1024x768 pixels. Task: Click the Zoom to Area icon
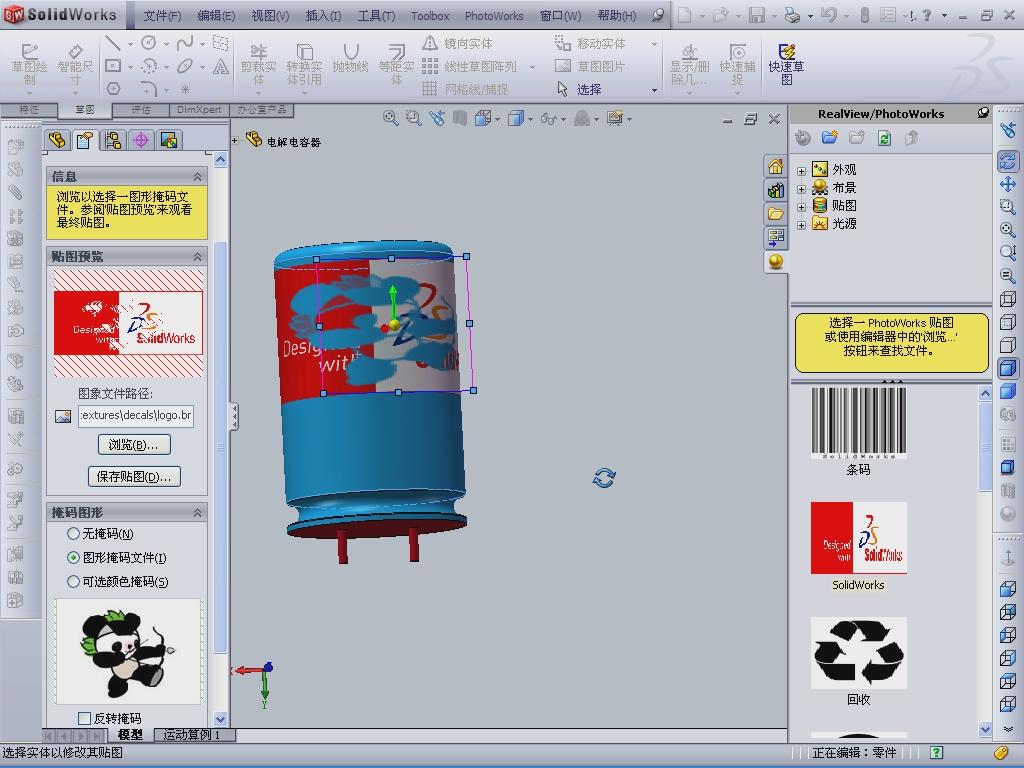(x=413, y=118)
